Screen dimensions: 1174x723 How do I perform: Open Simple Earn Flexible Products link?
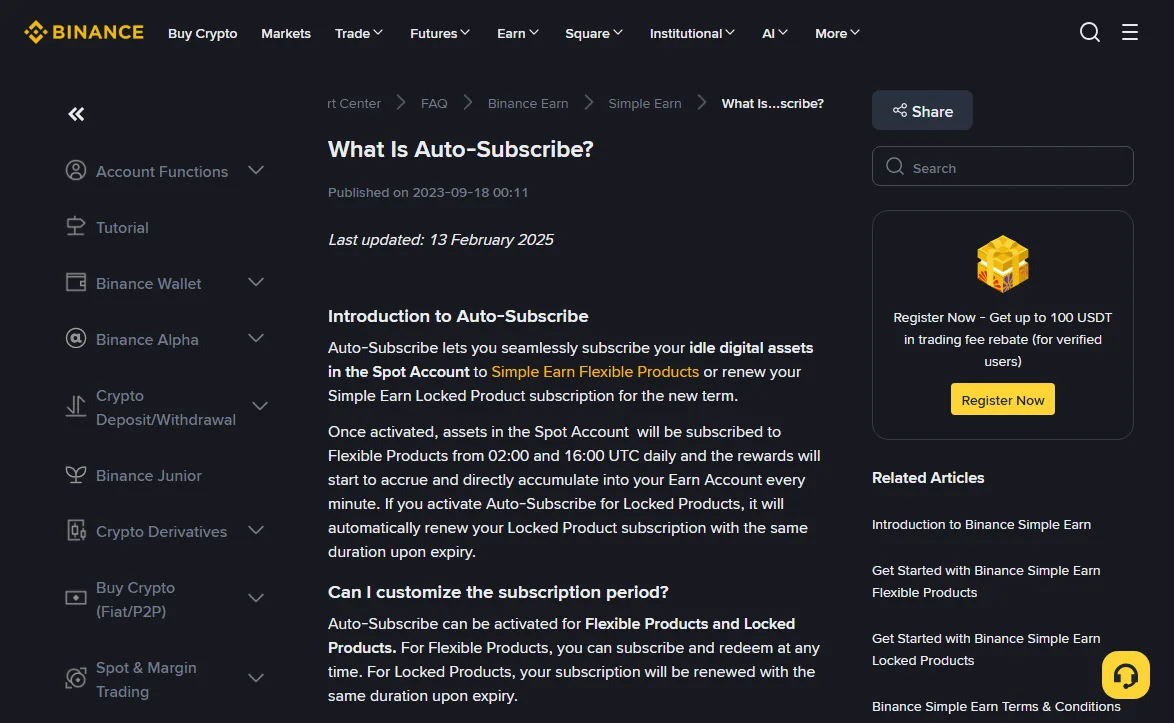click(595, 372)
